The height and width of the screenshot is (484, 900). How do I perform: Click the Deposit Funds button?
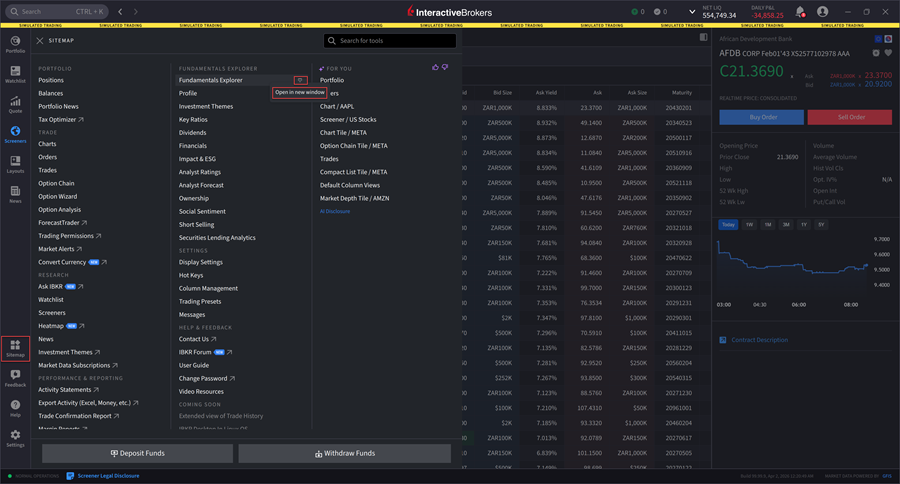click(137, 453)
